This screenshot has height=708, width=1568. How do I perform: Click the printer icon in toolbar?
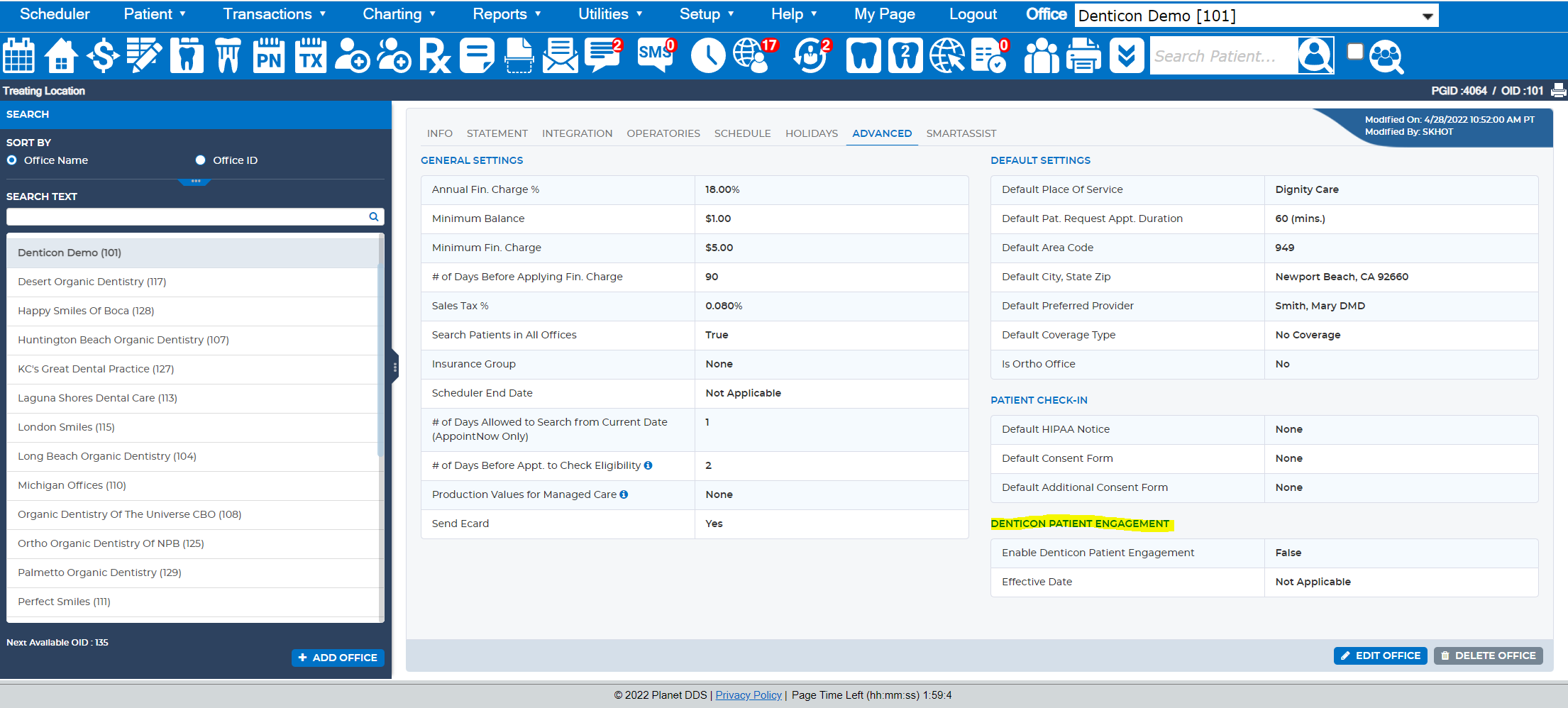(x=1083, y=55)
